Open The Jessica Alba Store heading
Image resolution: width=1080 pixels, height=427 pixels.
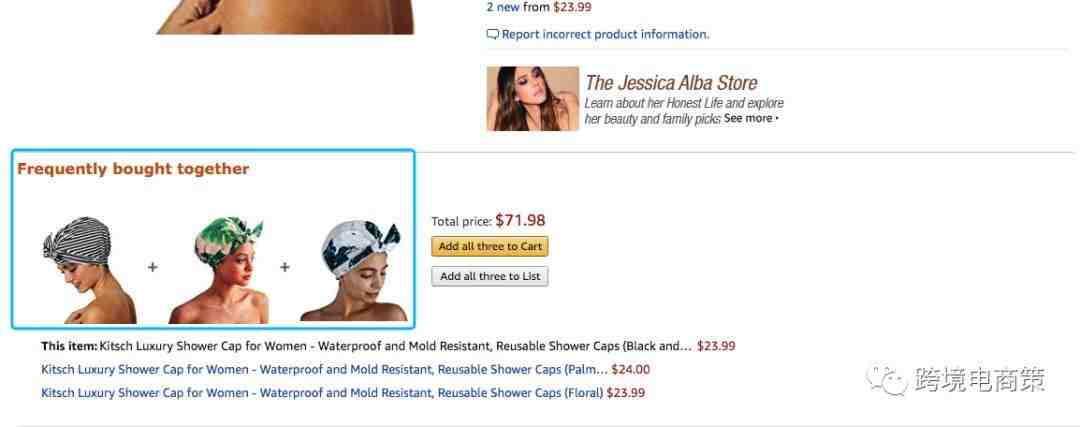point(671,83)
